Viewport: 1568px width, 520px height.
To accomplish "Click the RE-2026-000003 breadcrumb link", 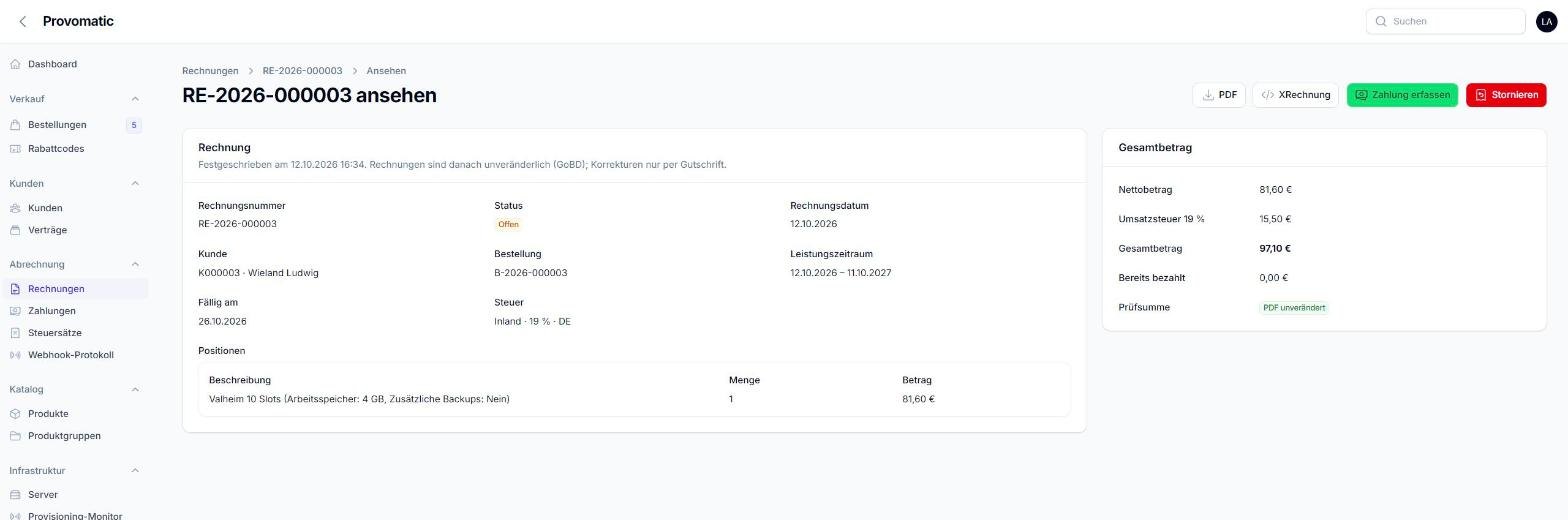I will point(302,71).
